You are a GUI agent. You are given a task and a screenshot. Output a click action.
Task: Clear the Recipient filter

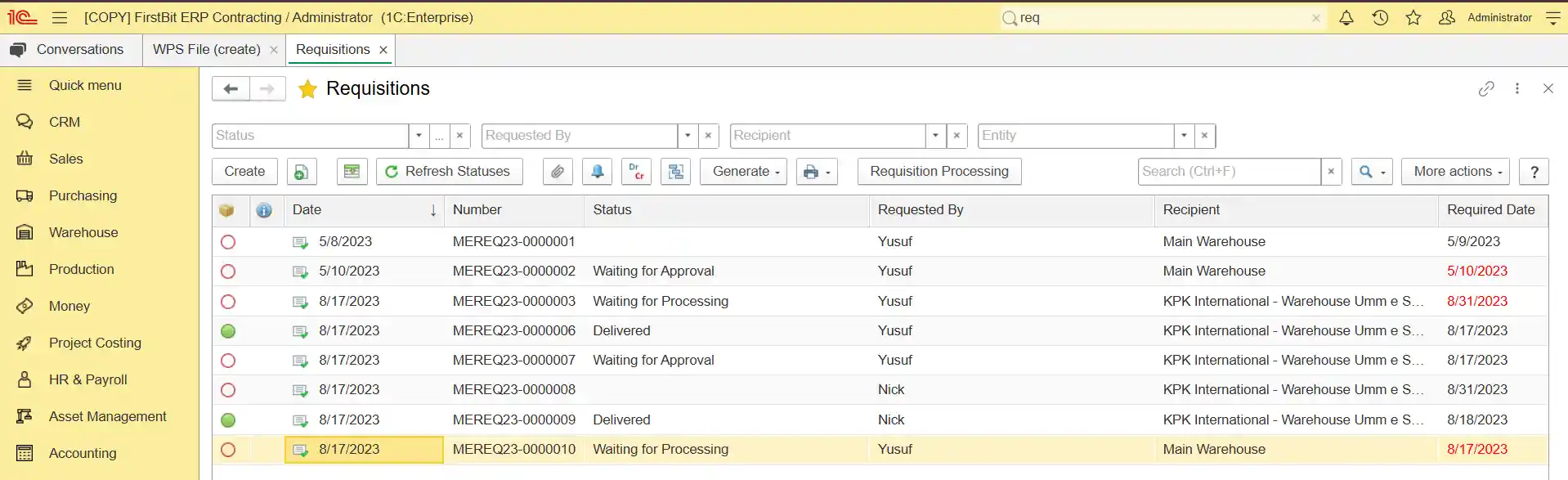(956, 136)
